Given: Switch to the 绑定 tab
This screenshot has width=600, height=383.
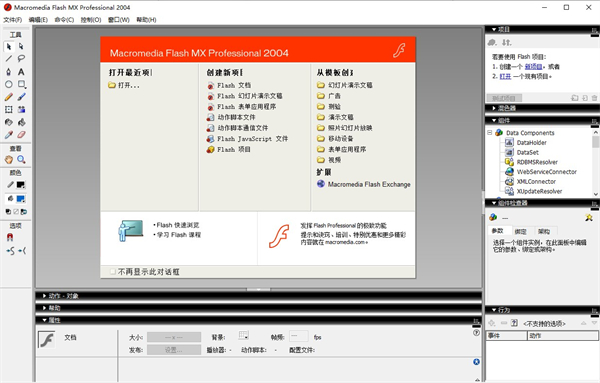Looking at the screenshot, I should 520,231.
